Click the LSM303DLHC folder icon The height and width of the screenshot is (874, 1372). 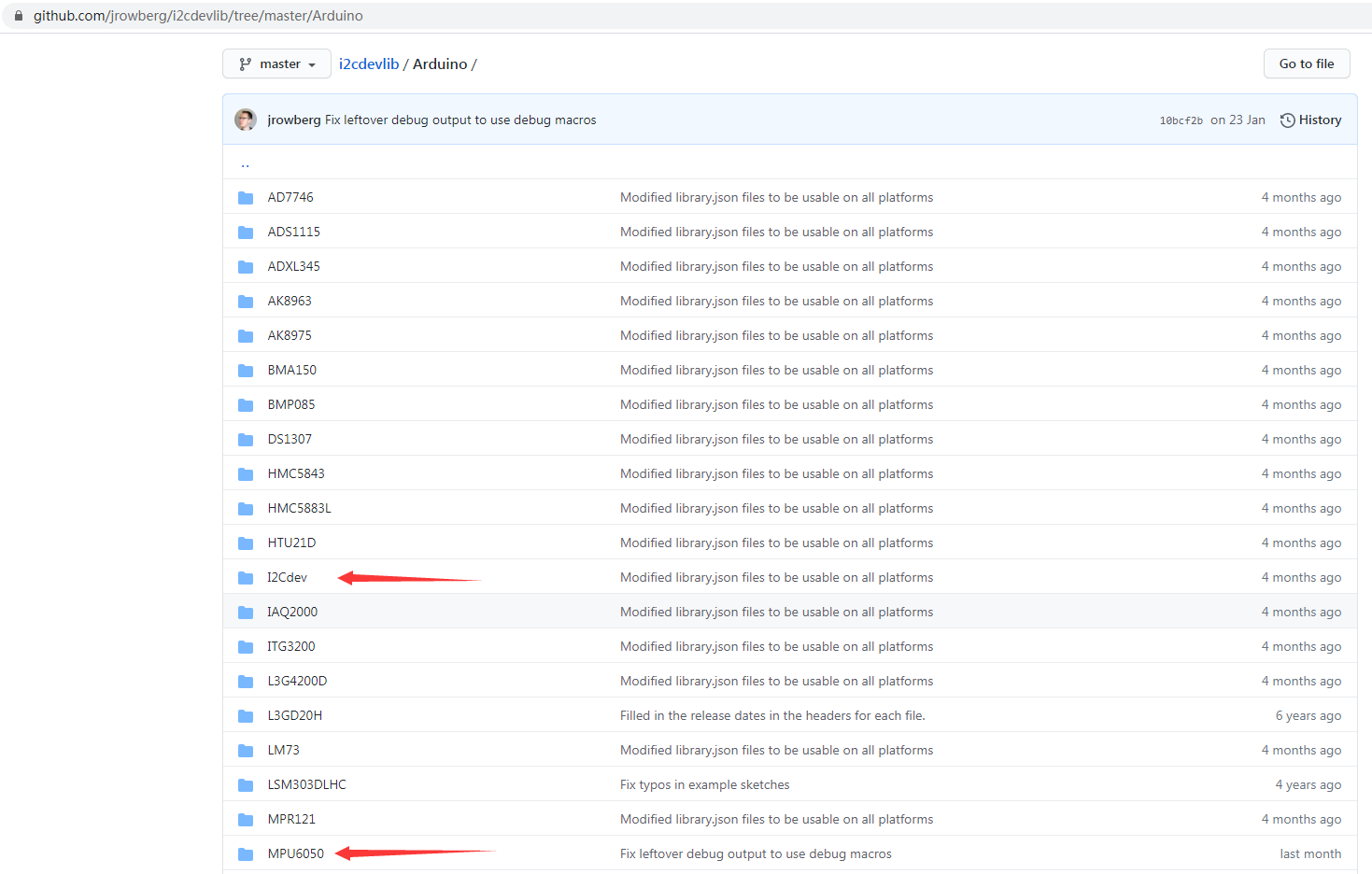(246, 784)
